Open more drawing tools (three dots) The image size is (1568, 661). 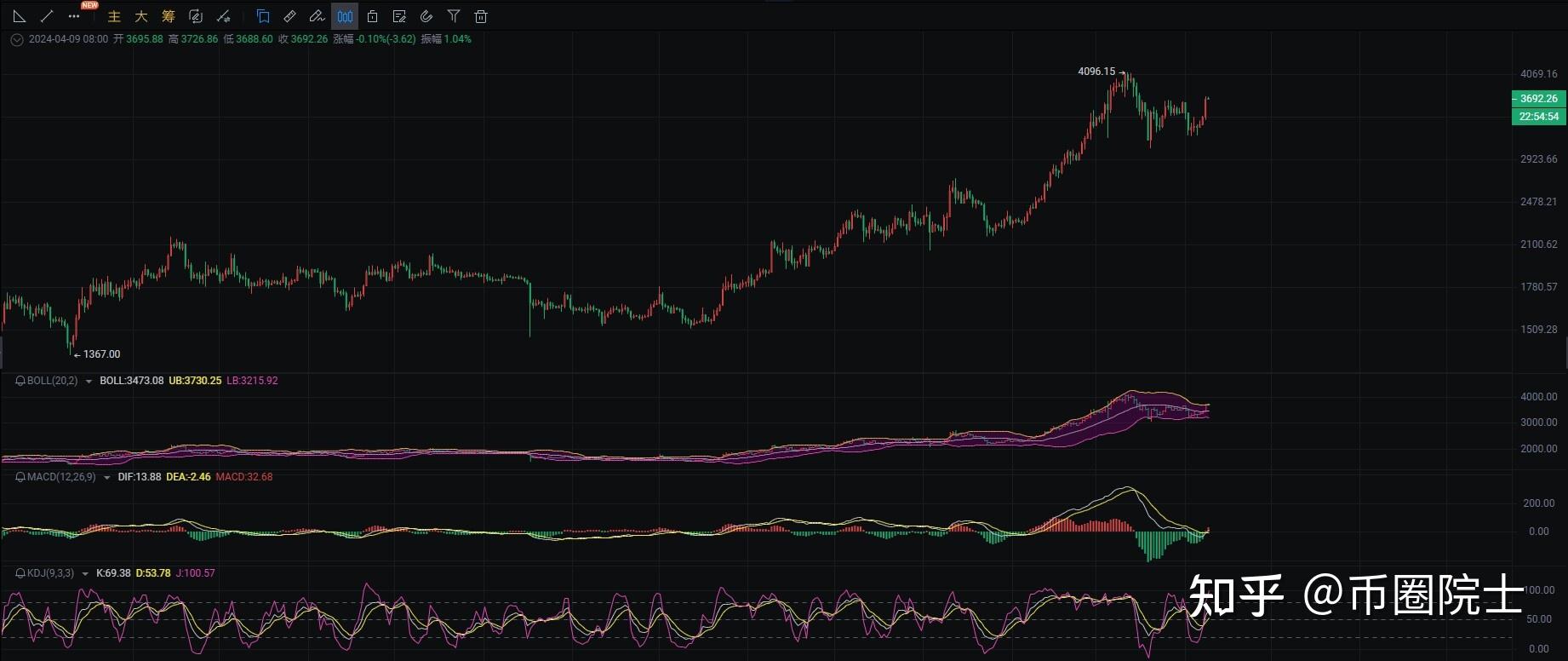tap(74, 16)
